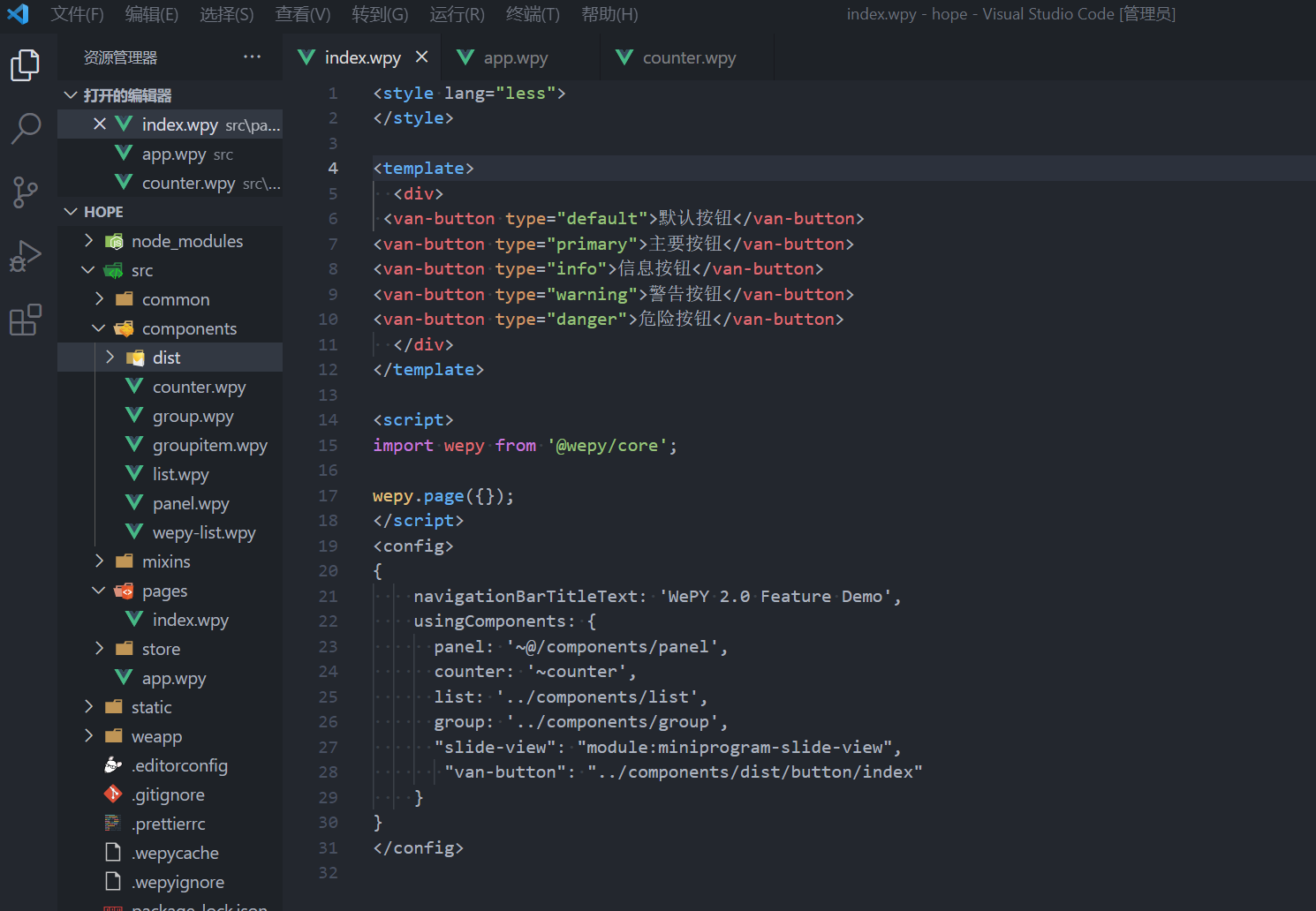Click the components folder icon
The height and width of the screenshot is (911, 1316).
click(x=125, y=328)
